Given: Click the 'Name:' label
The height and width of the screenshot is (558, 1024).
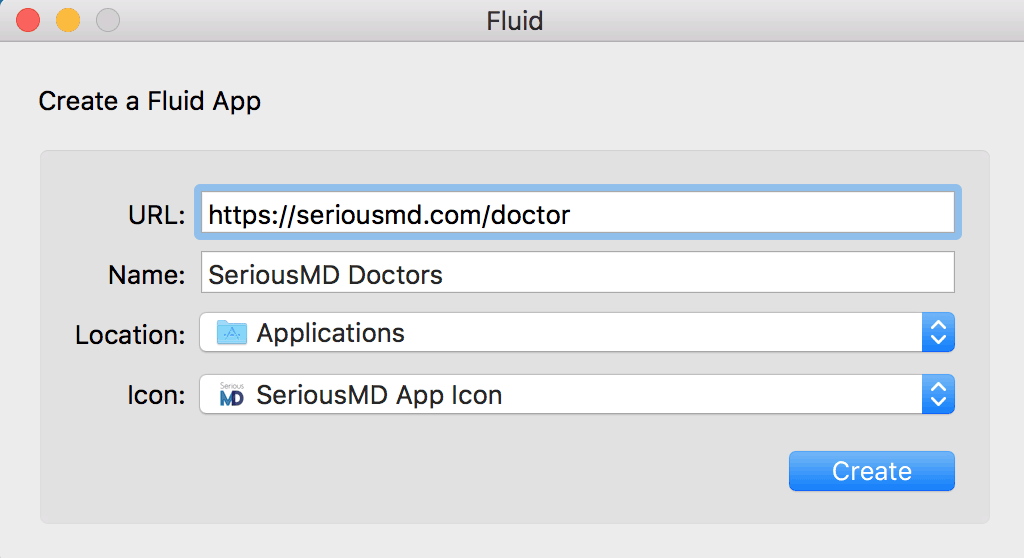Looking at the screenshot, I should coord(147,275).
